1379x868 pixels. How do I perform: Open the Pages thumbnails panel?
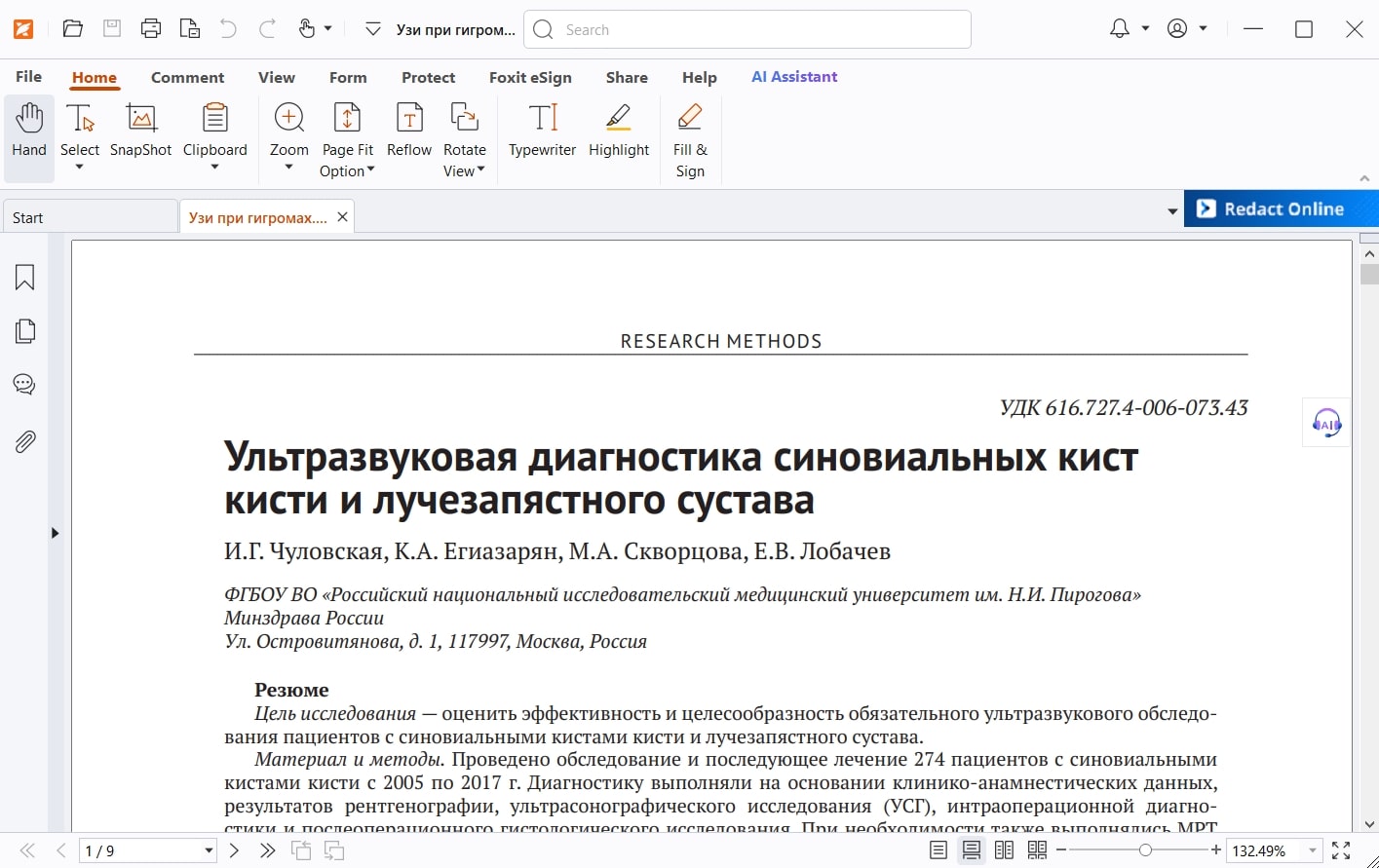[24, 332]
